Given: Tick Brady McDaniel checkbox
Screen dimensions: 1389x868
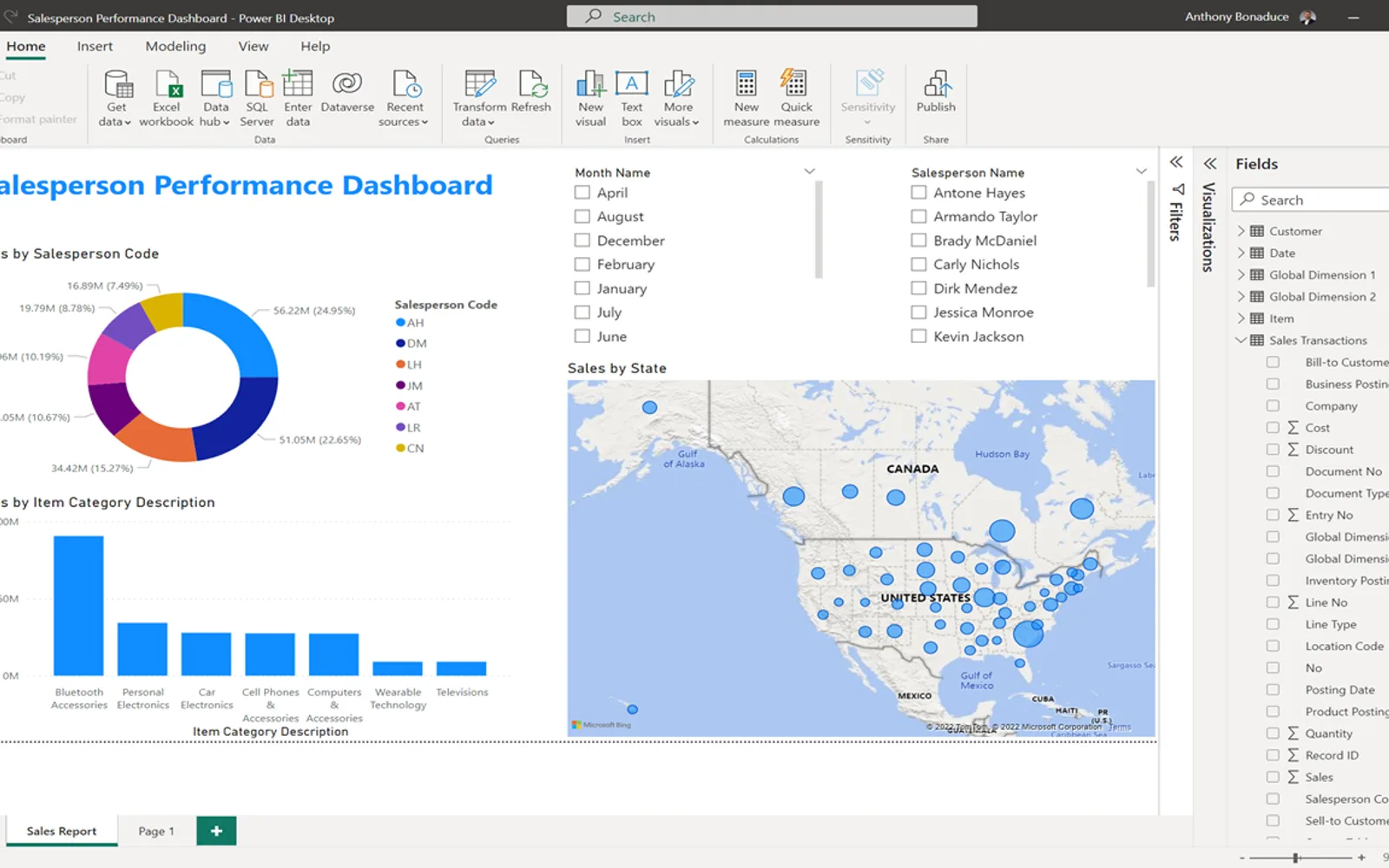Looking at the screenshot, I should point(918,240).
